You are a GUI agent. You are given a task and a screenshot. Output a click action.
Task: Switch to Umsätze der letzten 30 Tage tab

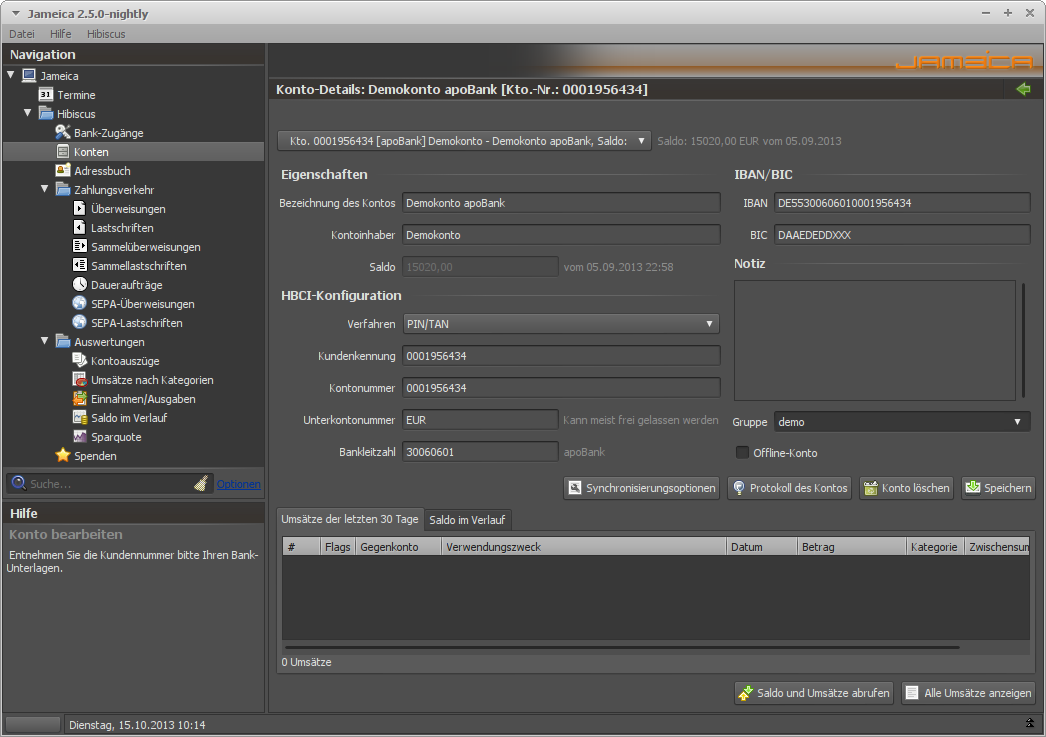pos(350,519)
